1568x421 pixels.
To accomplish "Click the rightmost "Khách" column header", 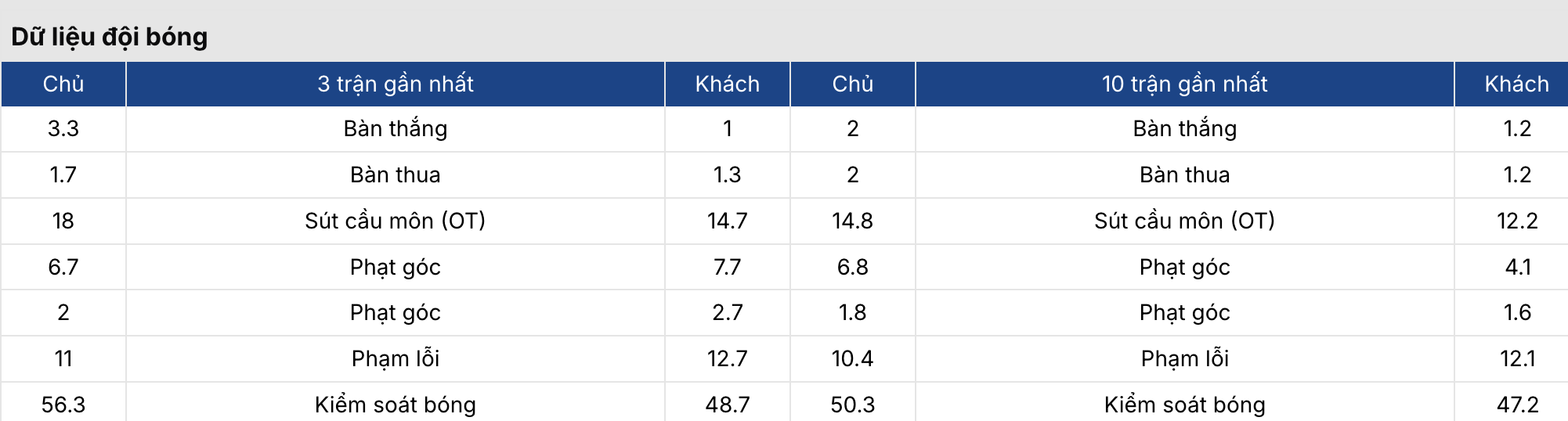I will point(1516,84).
